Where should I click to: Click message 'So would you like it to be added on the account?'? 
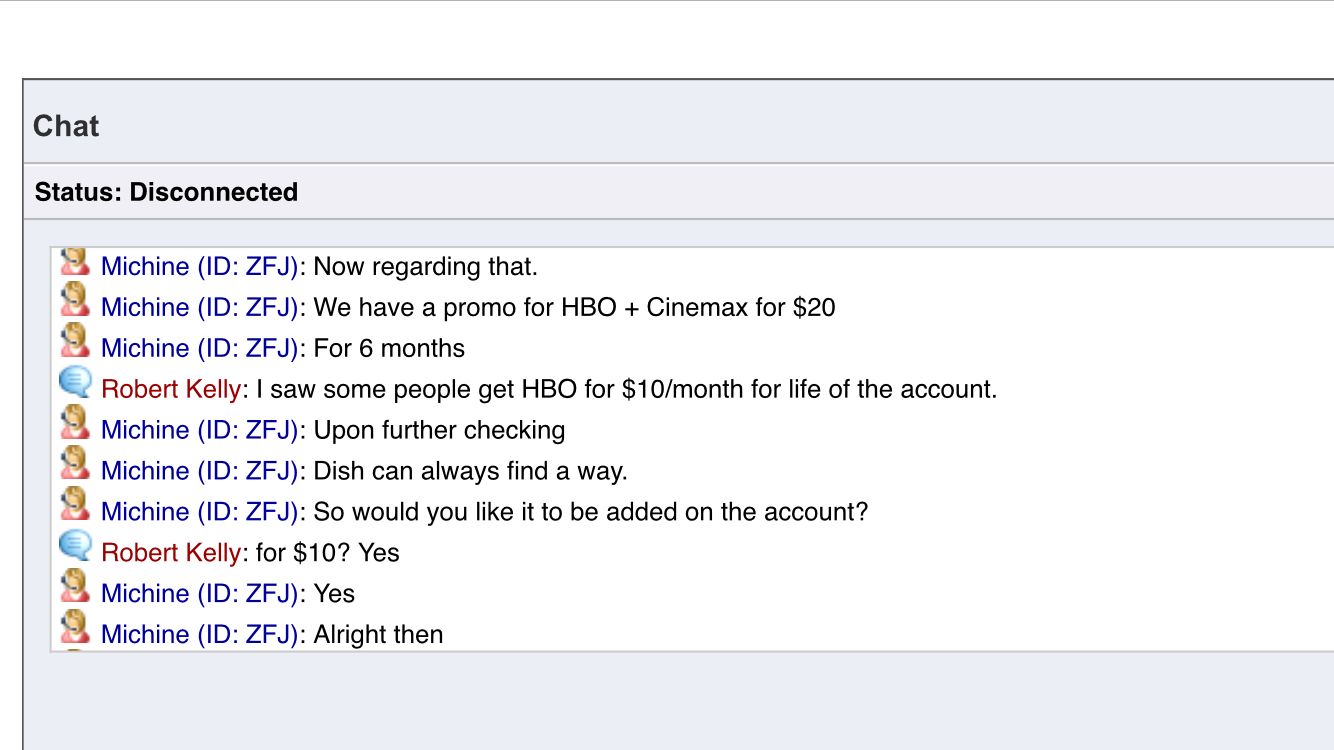591,512
